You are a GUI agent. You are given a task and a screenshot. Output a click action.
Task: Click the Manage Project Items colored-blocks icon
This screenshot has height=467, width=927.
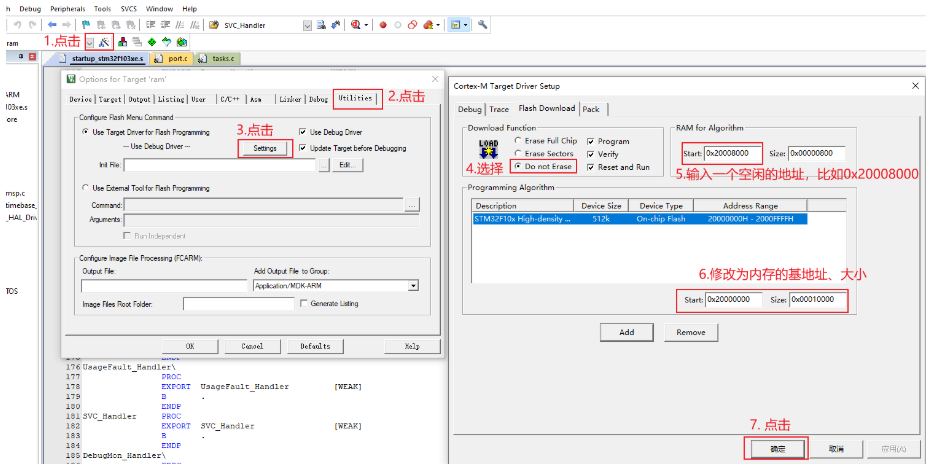tap(123, 42)
